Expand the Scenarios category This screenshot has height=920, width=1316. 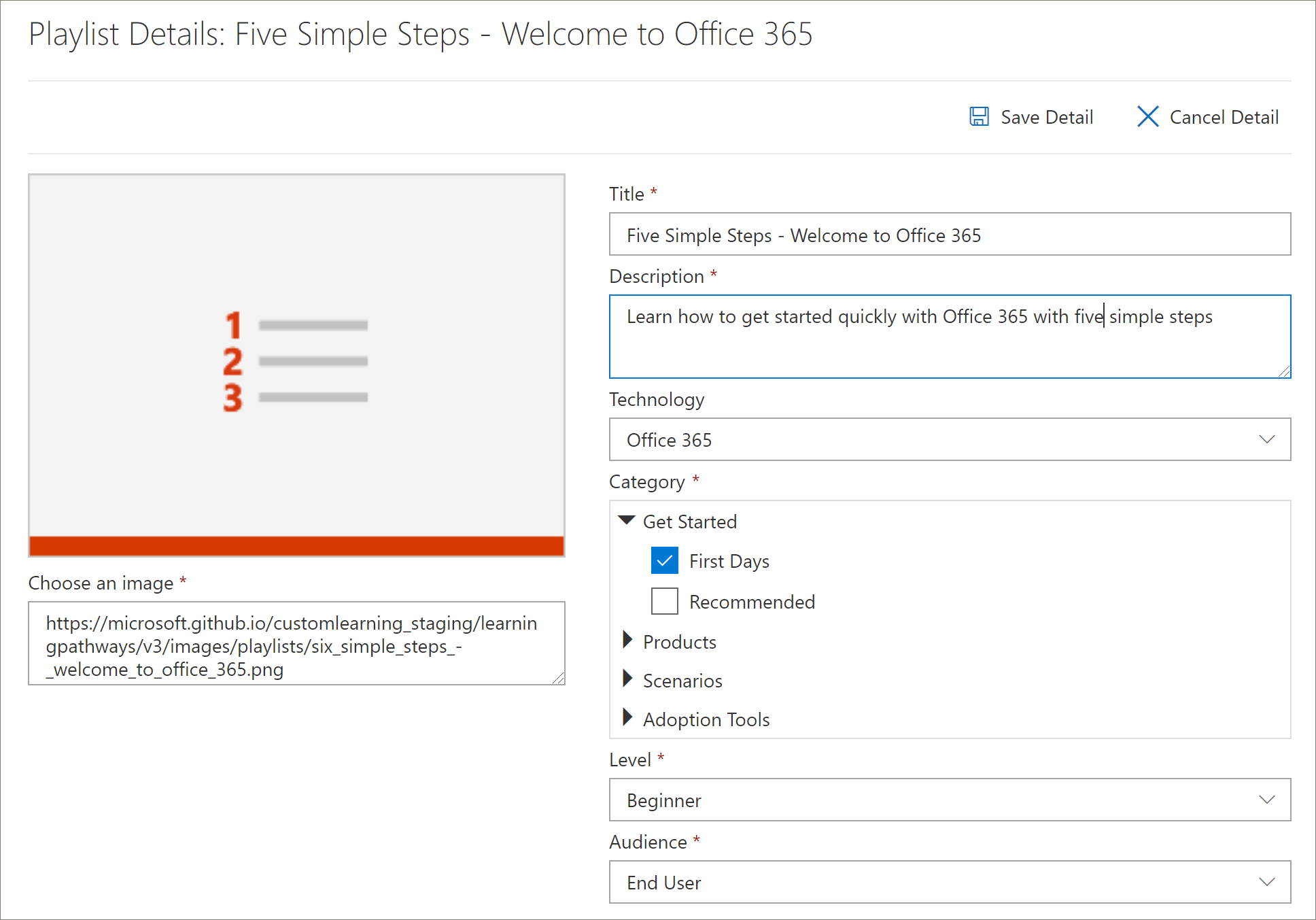627,679
